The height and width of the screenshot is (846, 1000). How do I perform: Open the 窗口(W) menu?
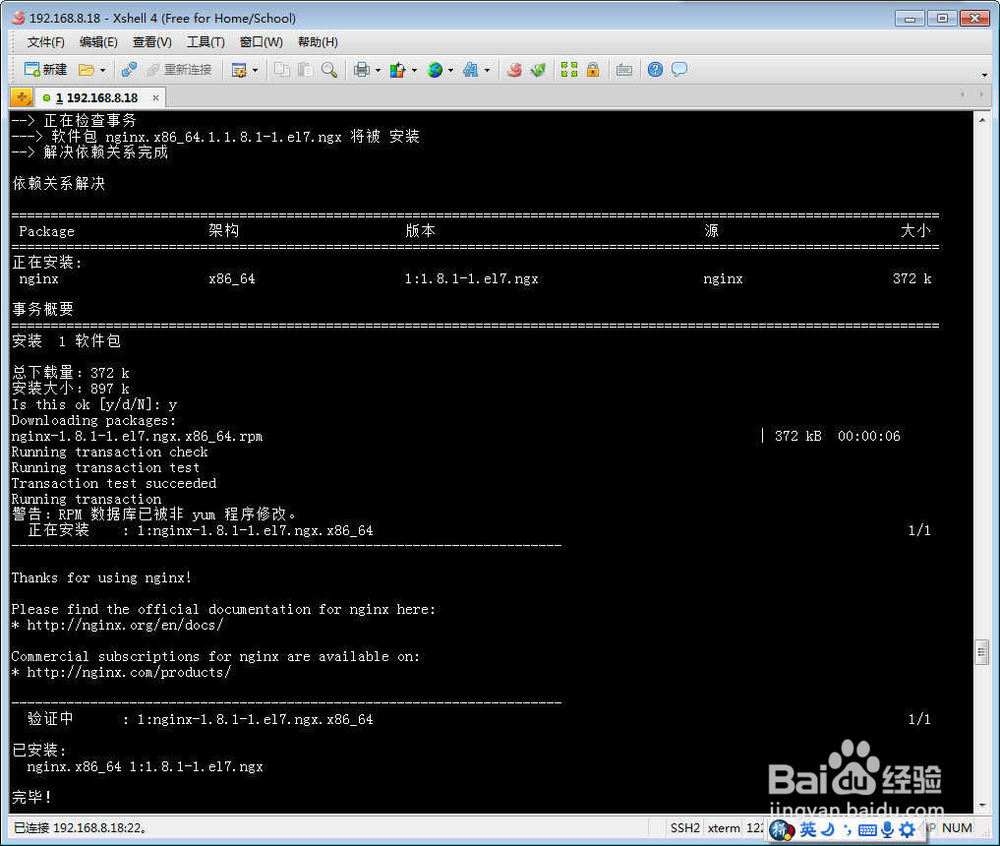(261, 42)
